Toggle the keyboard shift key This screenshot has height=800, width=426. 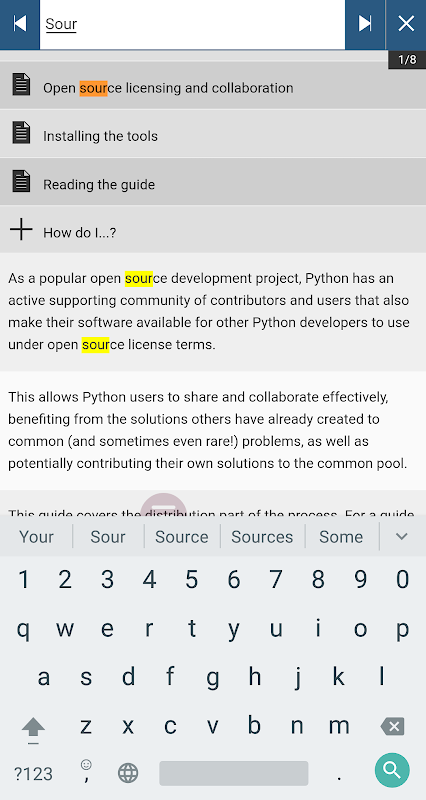[x=33, y=728]
